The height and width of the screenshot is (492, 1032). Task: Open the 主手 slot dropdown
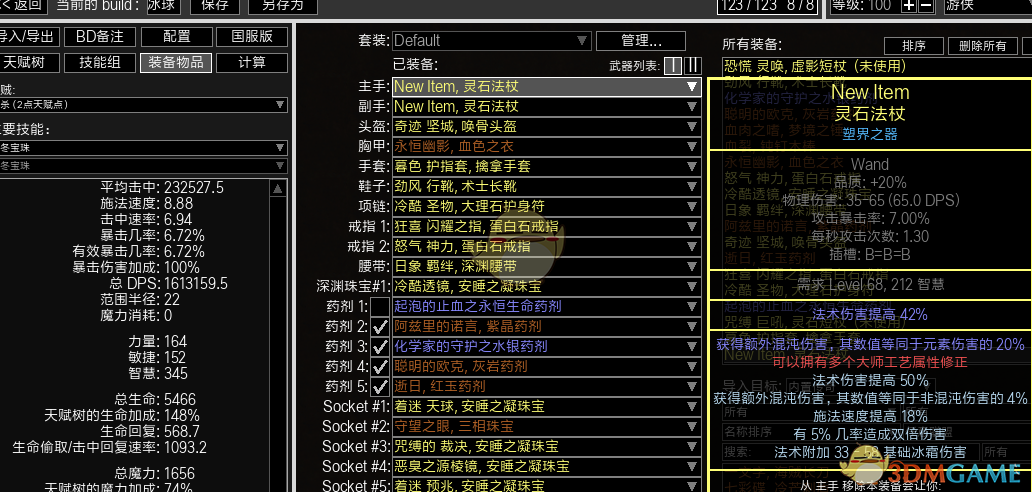[547, 87]
